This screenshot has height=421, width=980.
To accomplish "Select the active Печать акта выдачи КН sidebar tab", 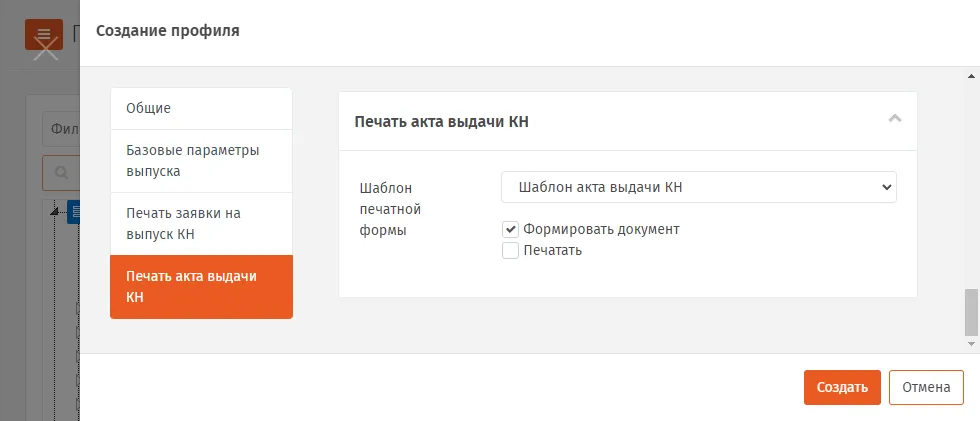I will click(x=201, y=287).
